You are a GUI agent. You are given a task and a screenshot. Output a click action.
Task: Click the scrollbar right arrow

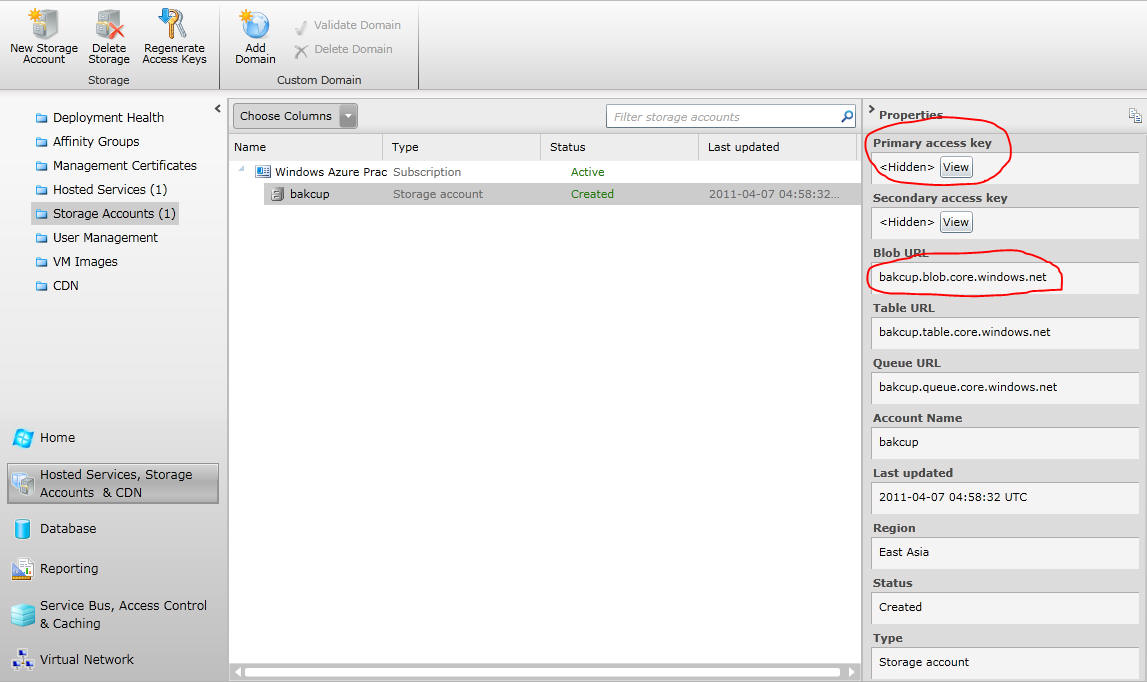(851, 672)
